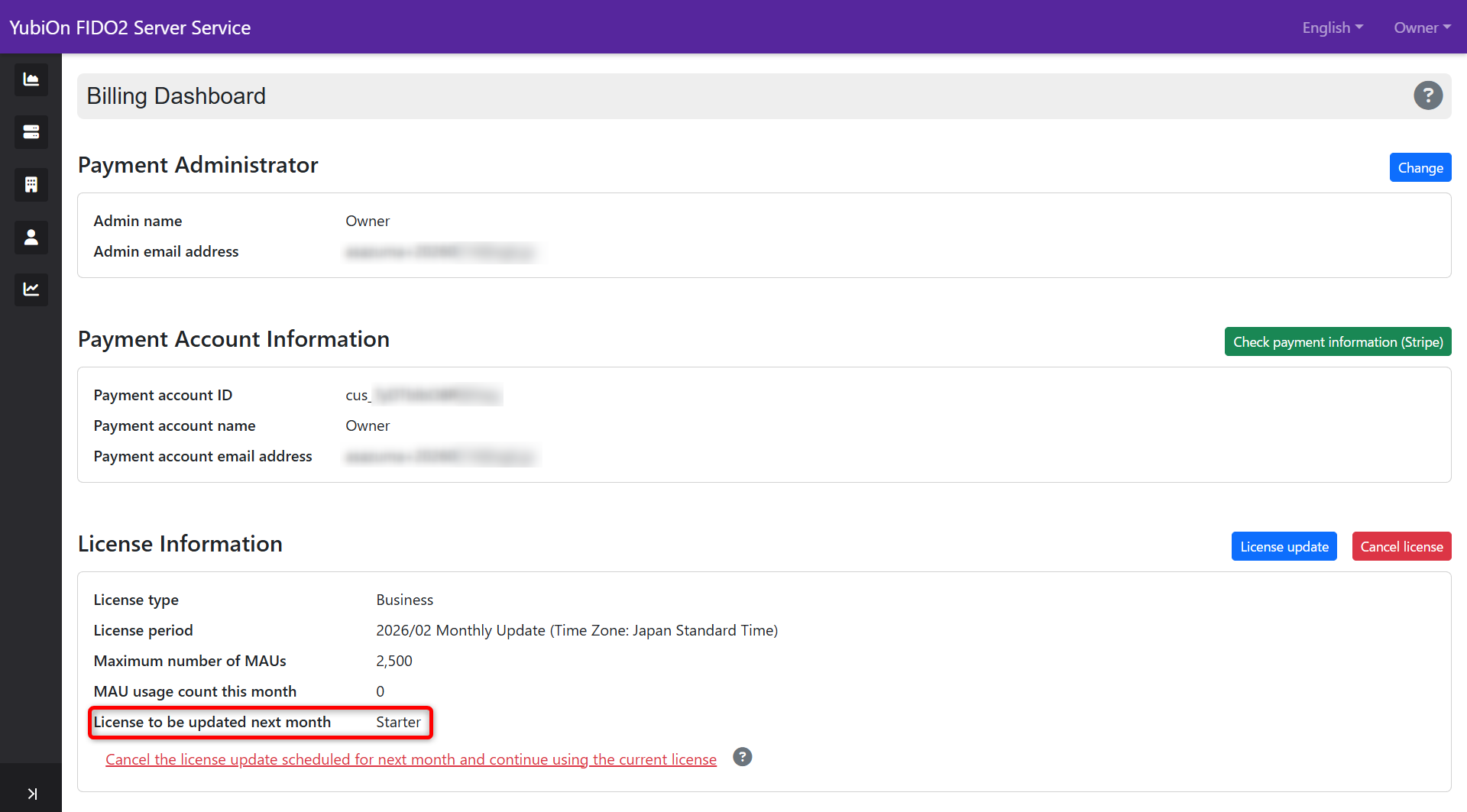Viewport: 1467px width, 812px height.
Task: Click the server icon in the sidebar
Action: [31, 132]
